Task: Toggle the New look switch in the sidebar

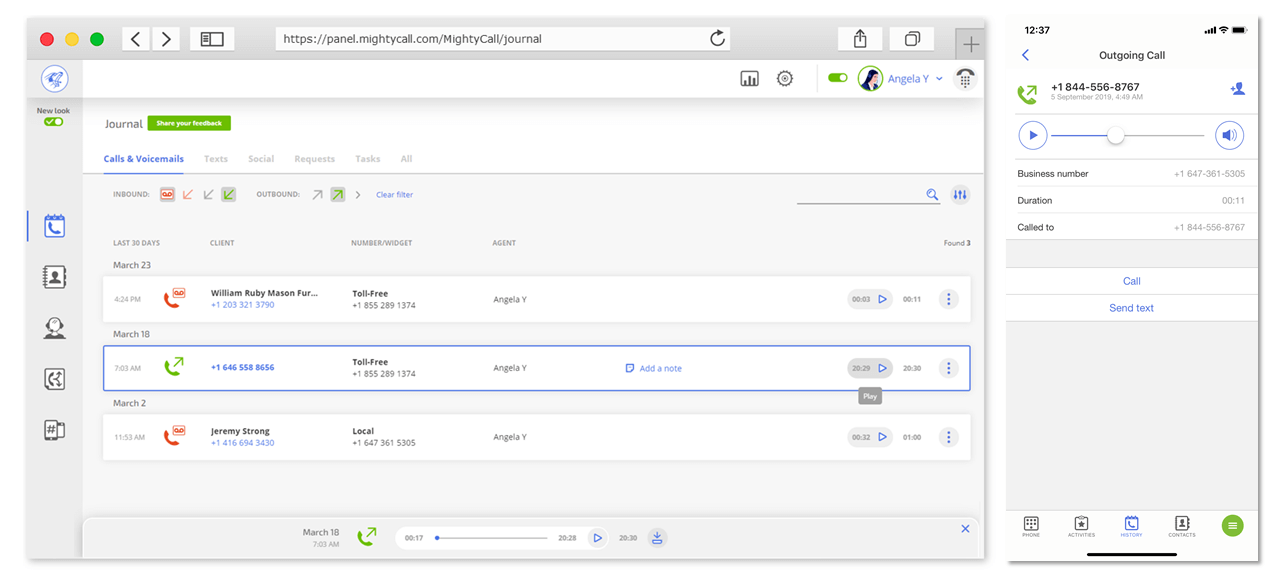Action: click(x=54, y=120)
